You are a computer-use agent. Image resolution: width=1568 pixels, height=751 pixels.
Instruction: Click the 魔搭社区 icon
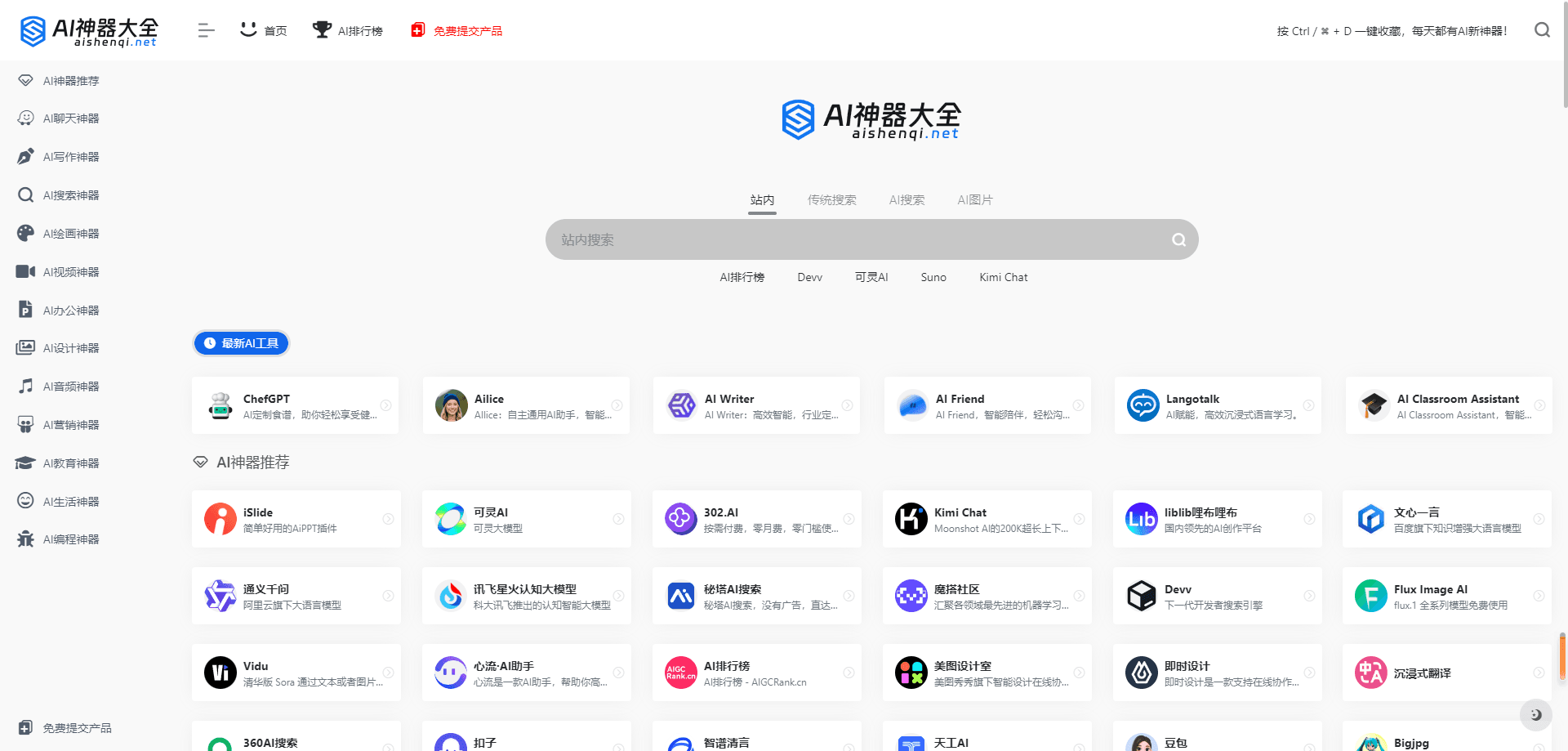click(x=911, y=596)
